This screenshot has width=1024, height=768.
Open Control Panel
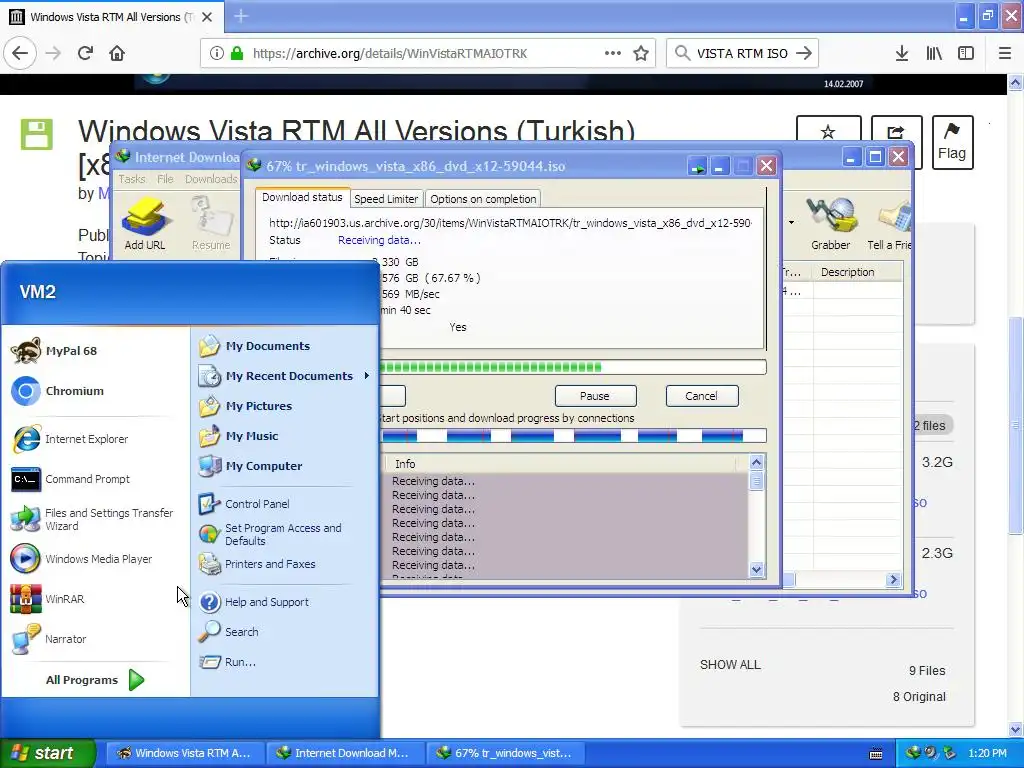point(244,504)
